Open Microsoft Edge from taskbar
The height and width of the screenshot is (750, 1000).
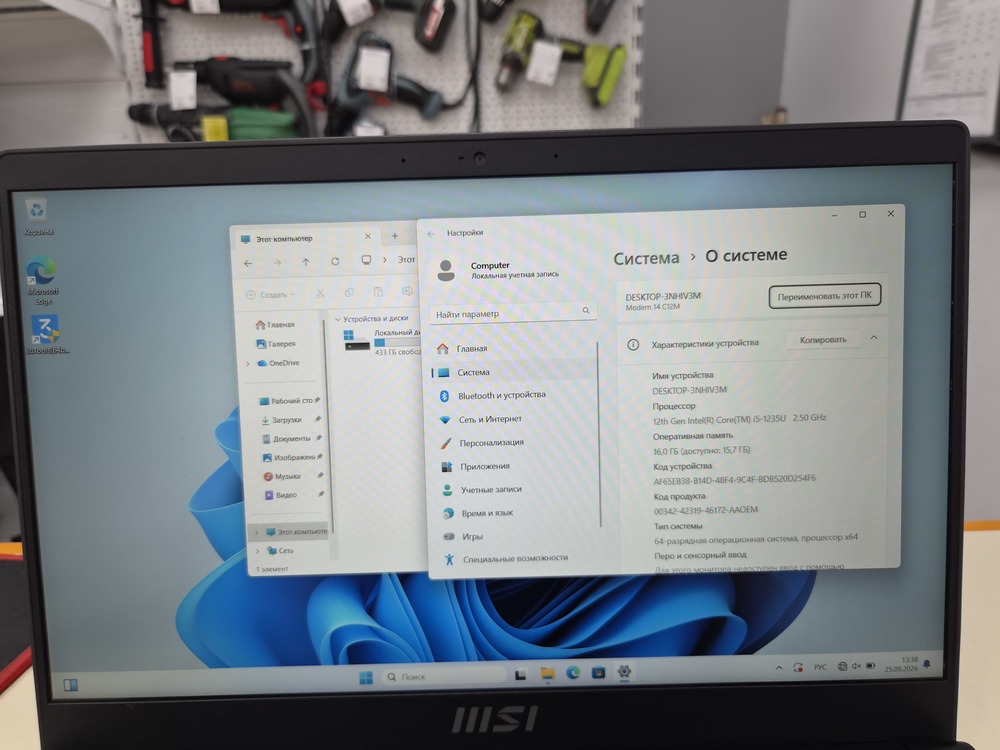point(573,672)
